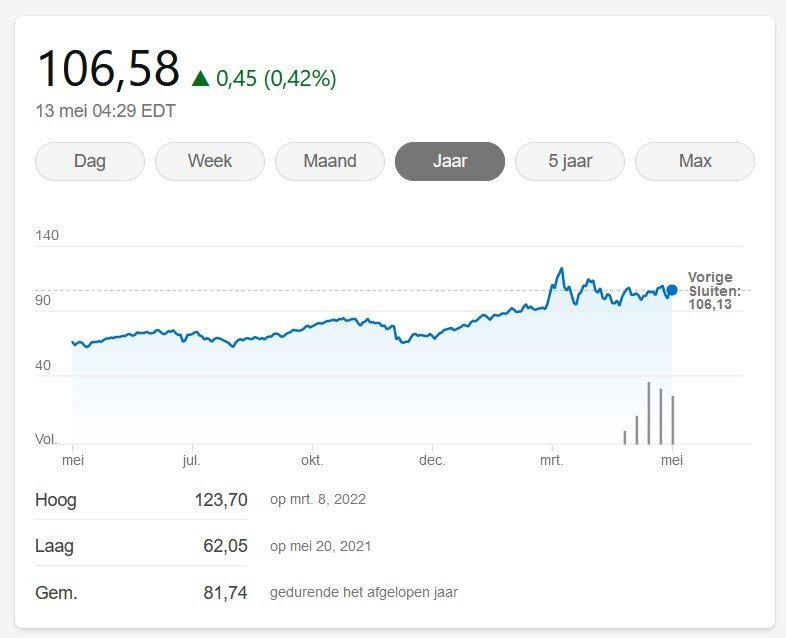Click the Laag value 62,05
The image size is (786, 638).
pos(225,546)
